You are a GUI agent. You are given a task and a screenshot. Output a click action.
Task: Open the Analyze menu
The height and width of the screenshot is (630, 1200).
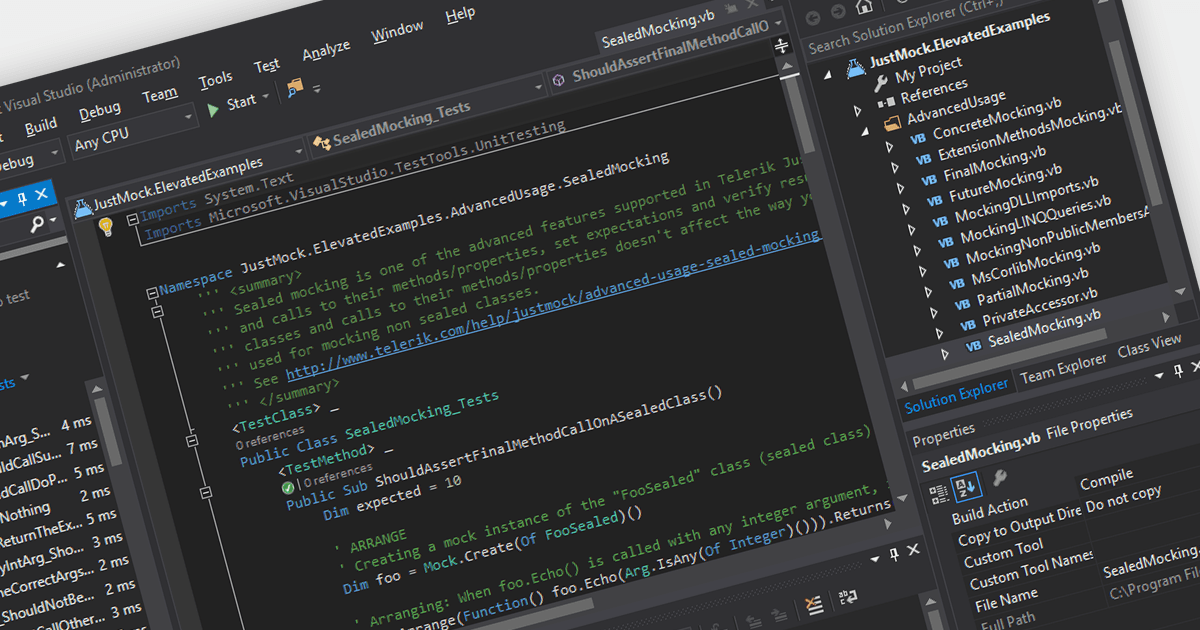(x=326, y=49)
